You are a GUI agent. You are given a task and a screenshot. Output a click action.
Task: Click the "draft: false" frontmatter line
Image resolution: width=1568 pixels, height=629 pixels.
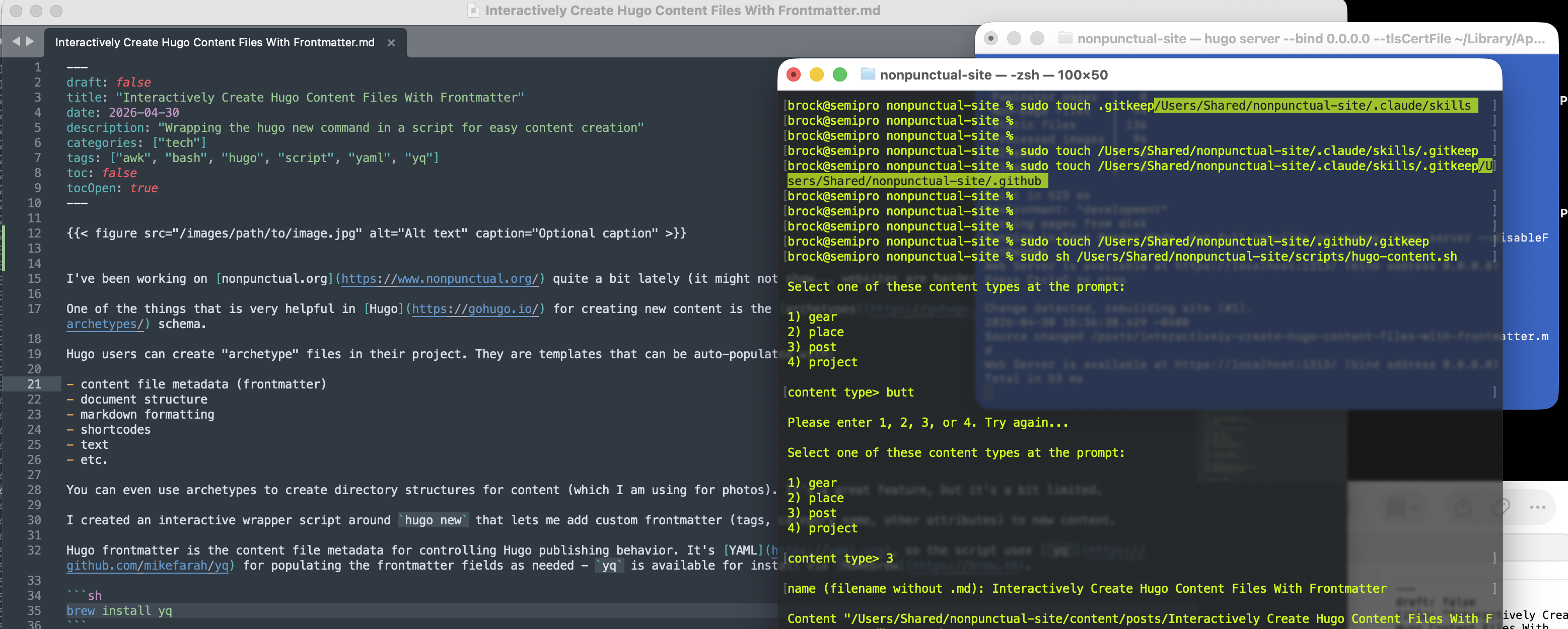pyautogui.click(x=108, y=82)
